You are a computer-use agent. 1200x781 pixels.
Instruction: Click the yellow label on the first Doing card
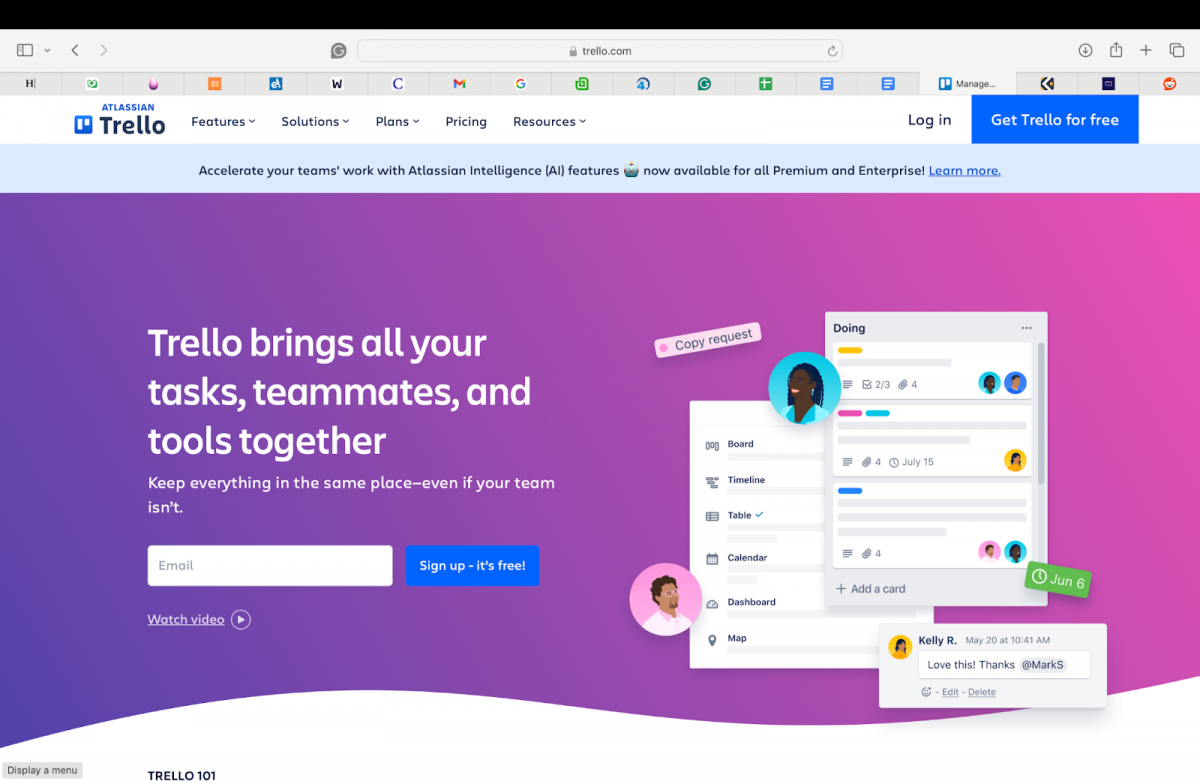click(850, 351)
